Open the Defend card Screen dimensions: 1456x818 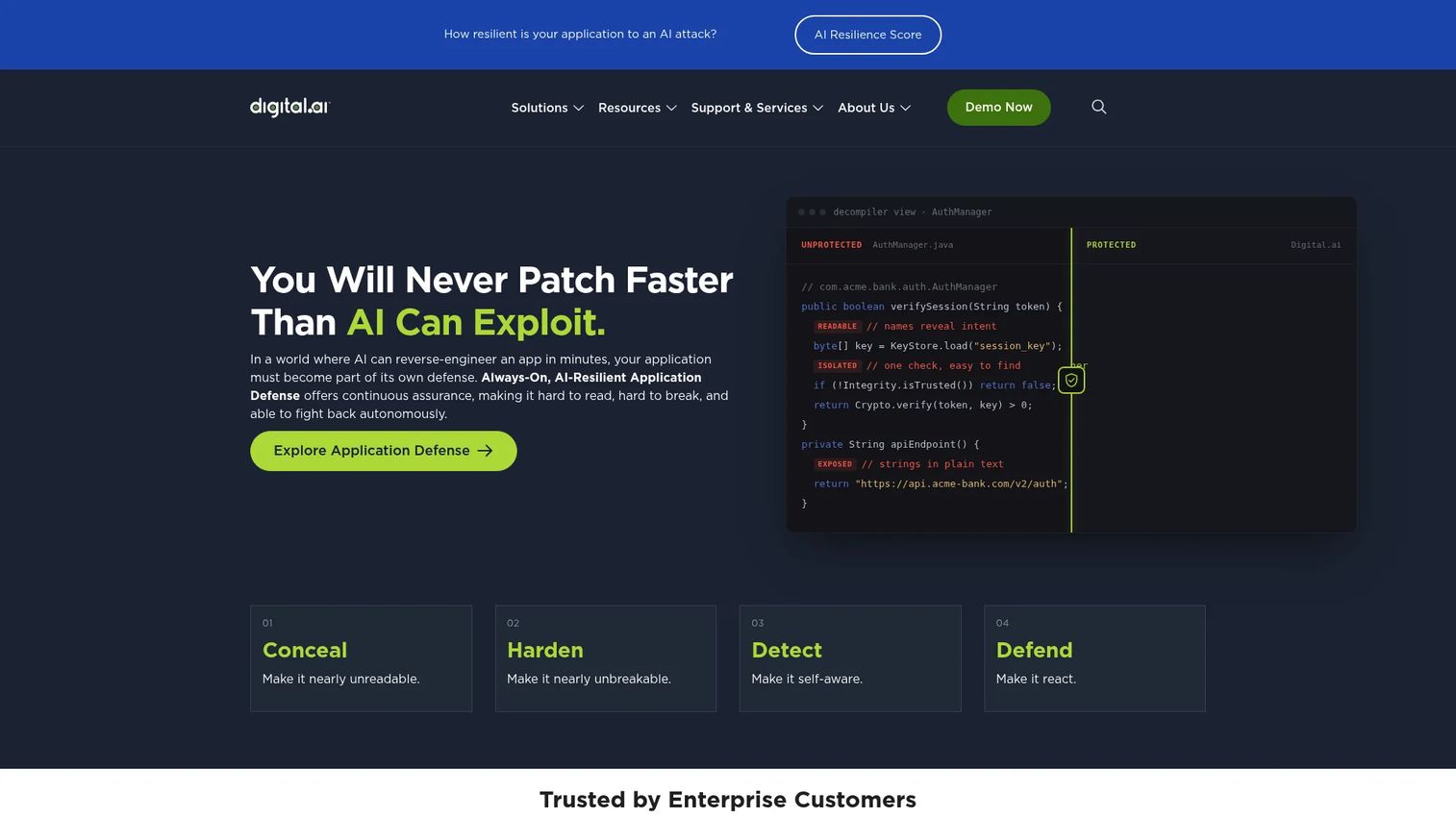(1094, 658)
